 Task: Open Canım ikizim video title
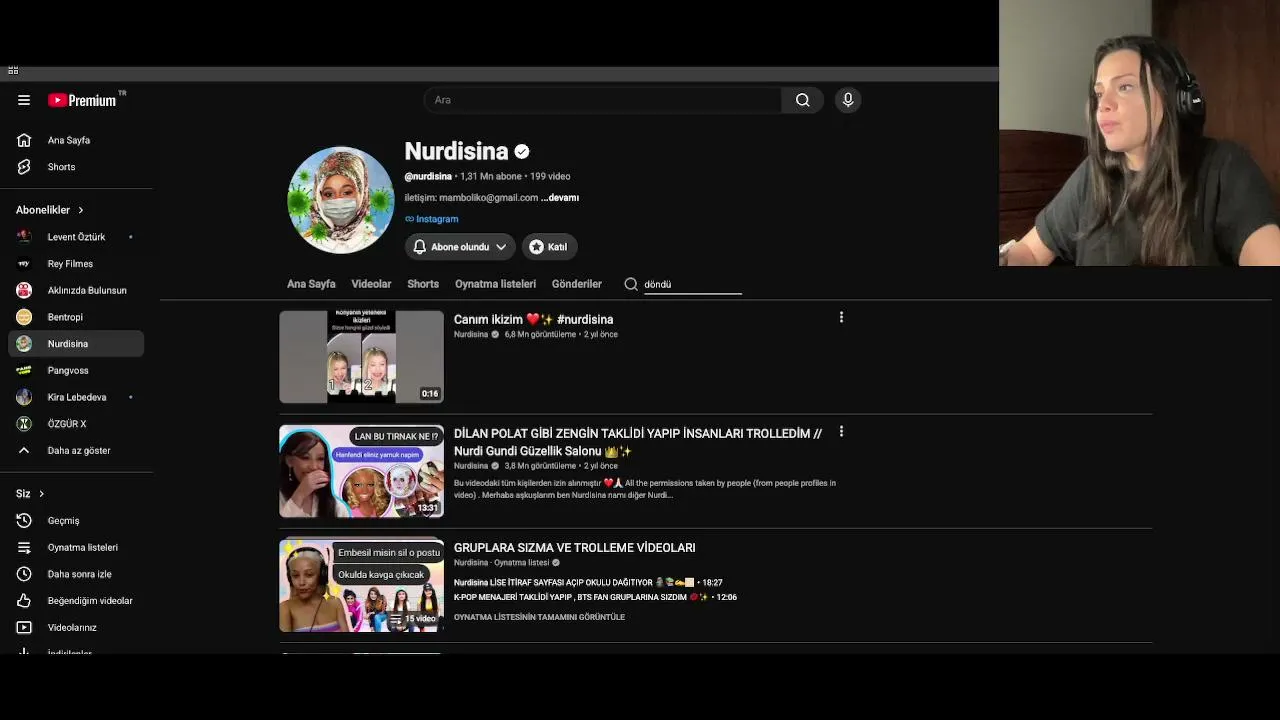coord(533,320)
